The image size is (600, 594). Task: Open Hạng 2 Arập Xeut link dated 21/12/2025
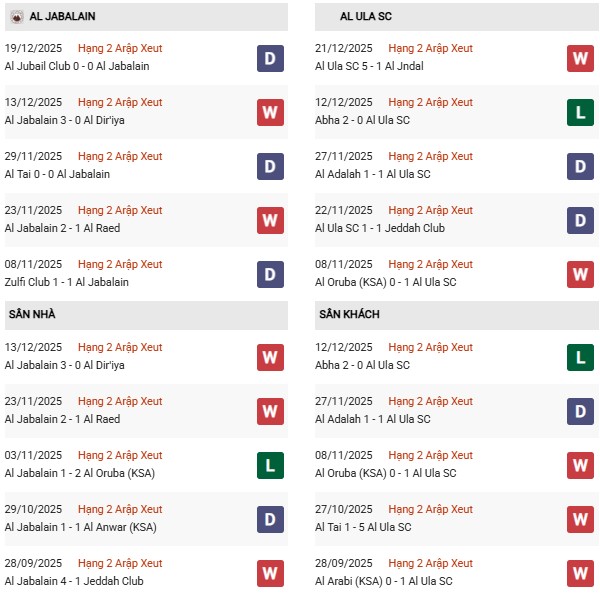coord(431,48)
